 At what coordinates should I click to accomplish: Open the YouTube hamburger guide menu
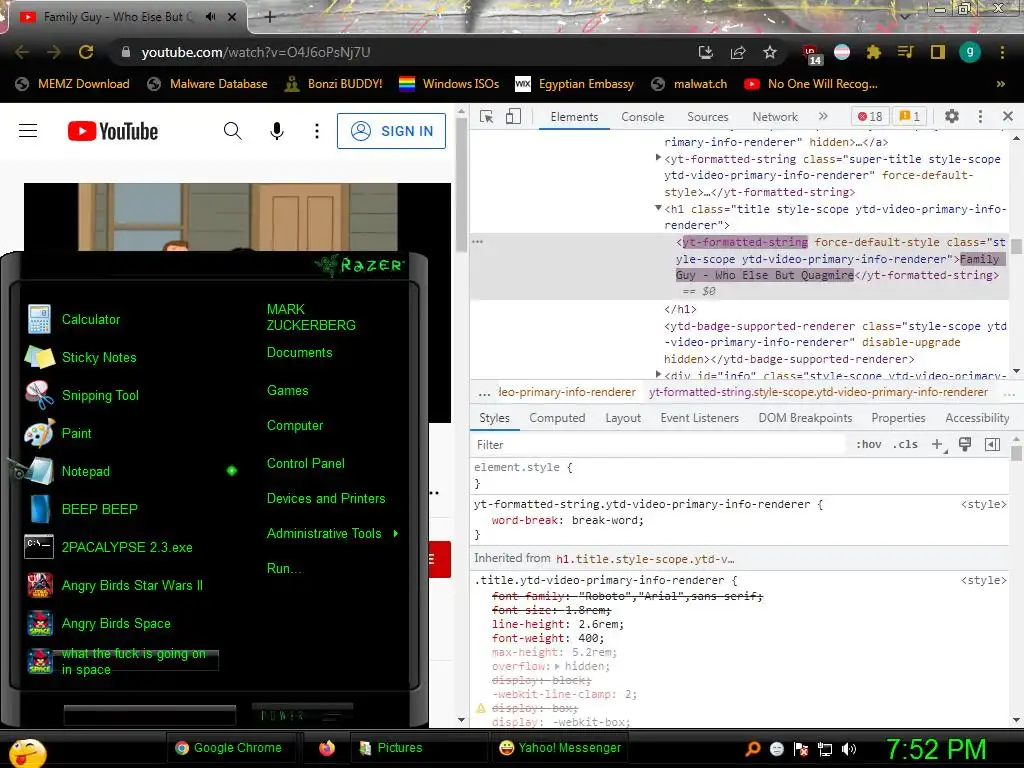coord(28,131)
